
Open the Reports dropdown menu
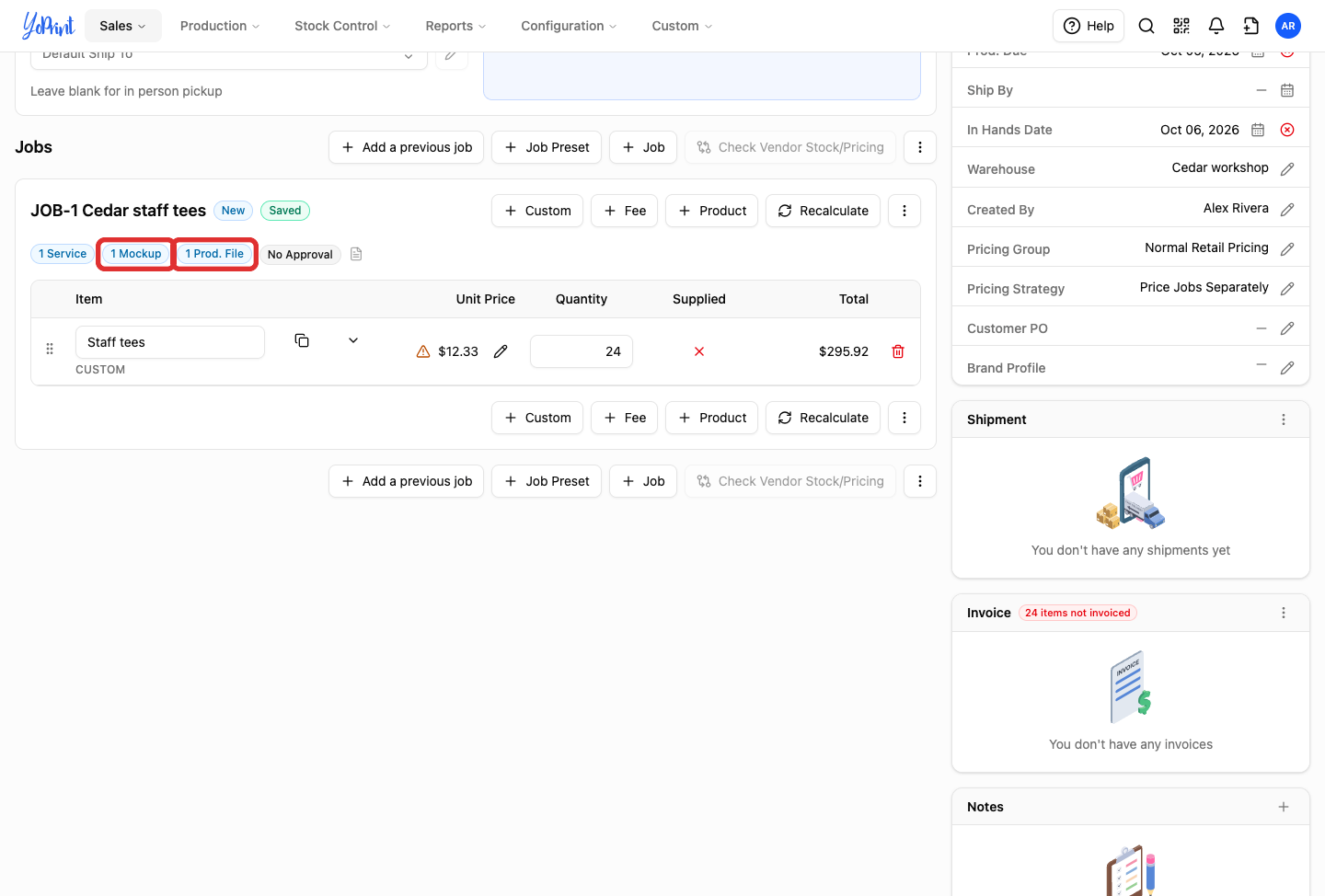(x=455, y=26)
